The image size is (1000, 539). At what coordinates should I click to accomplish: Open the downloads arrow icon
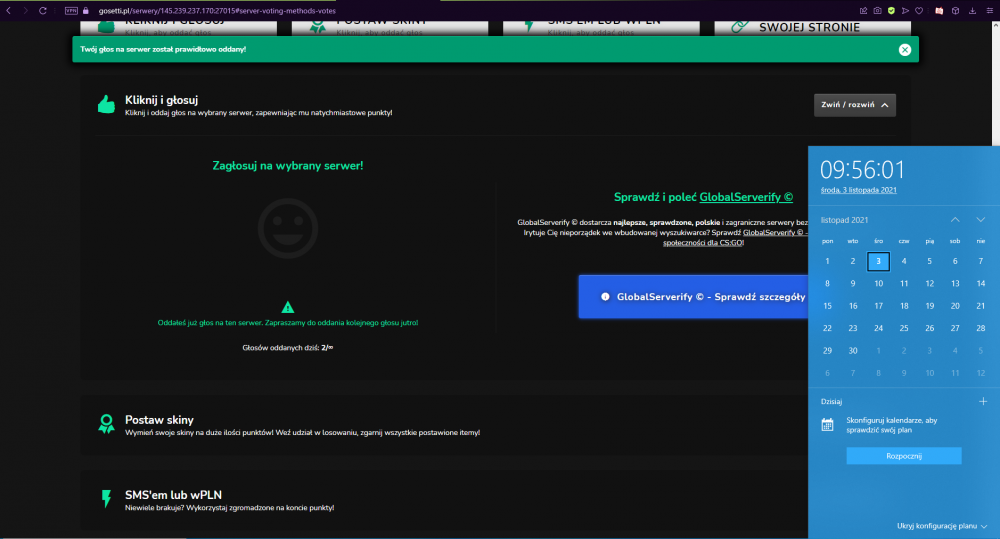973,10
